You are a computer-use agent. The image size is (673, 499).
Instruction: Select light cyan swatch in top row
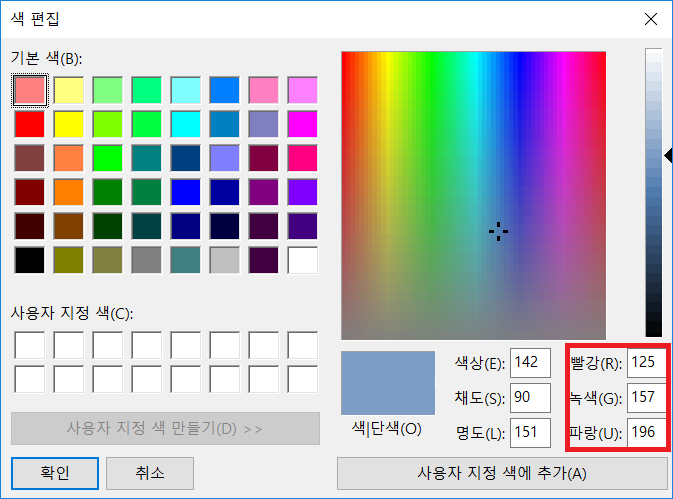(185, 90)
